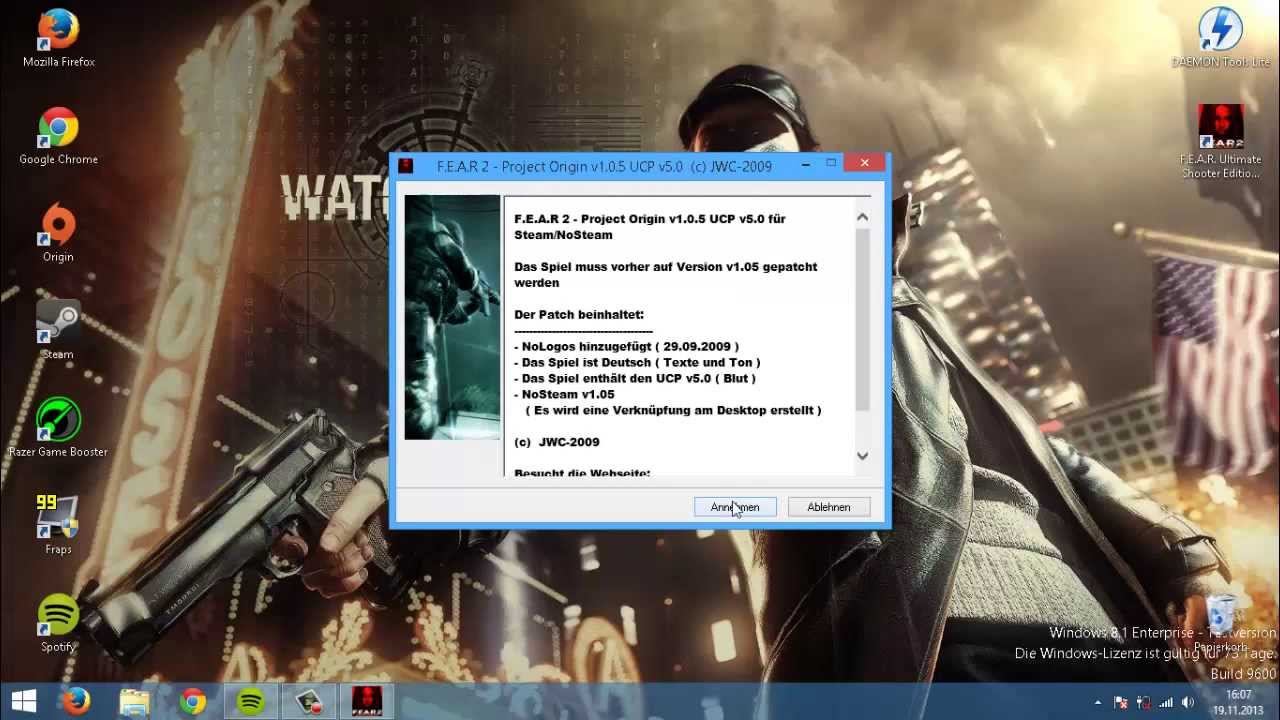Select the F.E.A.R. Ultimate Shooter Edition desktop icon

click(1221, 142)
